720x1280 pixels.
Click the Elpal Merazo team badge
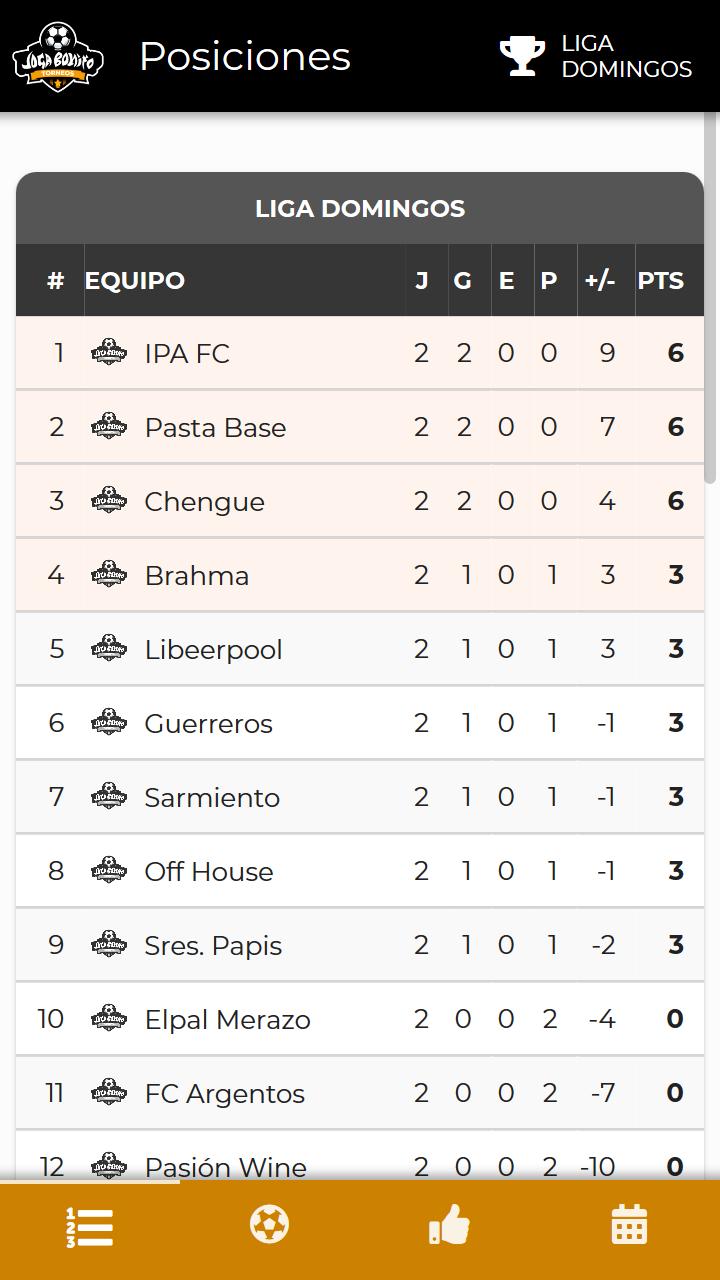point(109,1018)
